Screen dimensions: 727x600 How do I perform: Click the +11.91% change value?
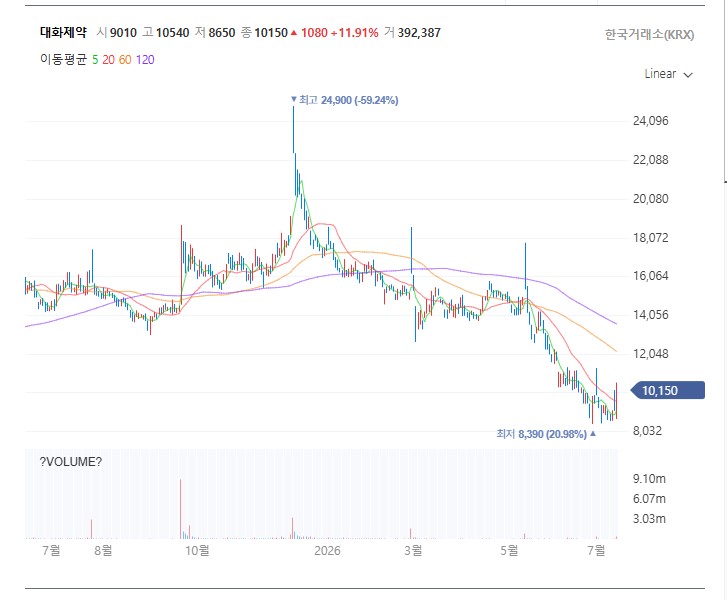point(354,33)
